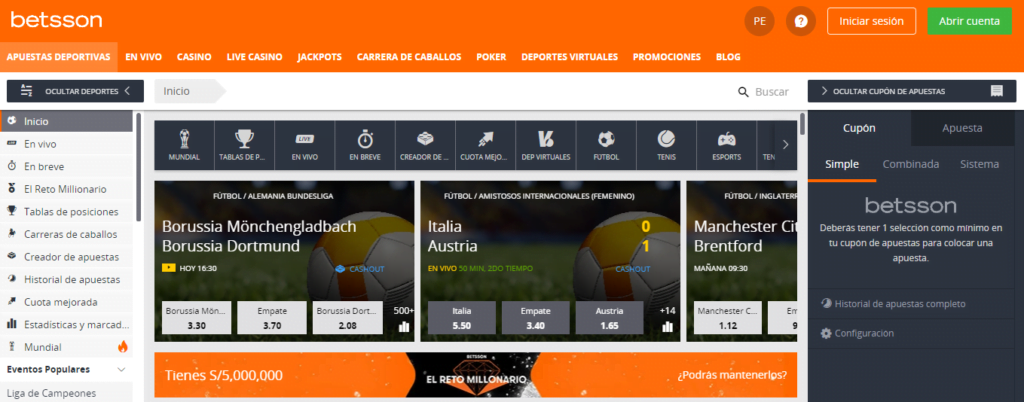Click the Betsson logo
The height and width of the screenshot is (402, 1024).
coord(56,20)
